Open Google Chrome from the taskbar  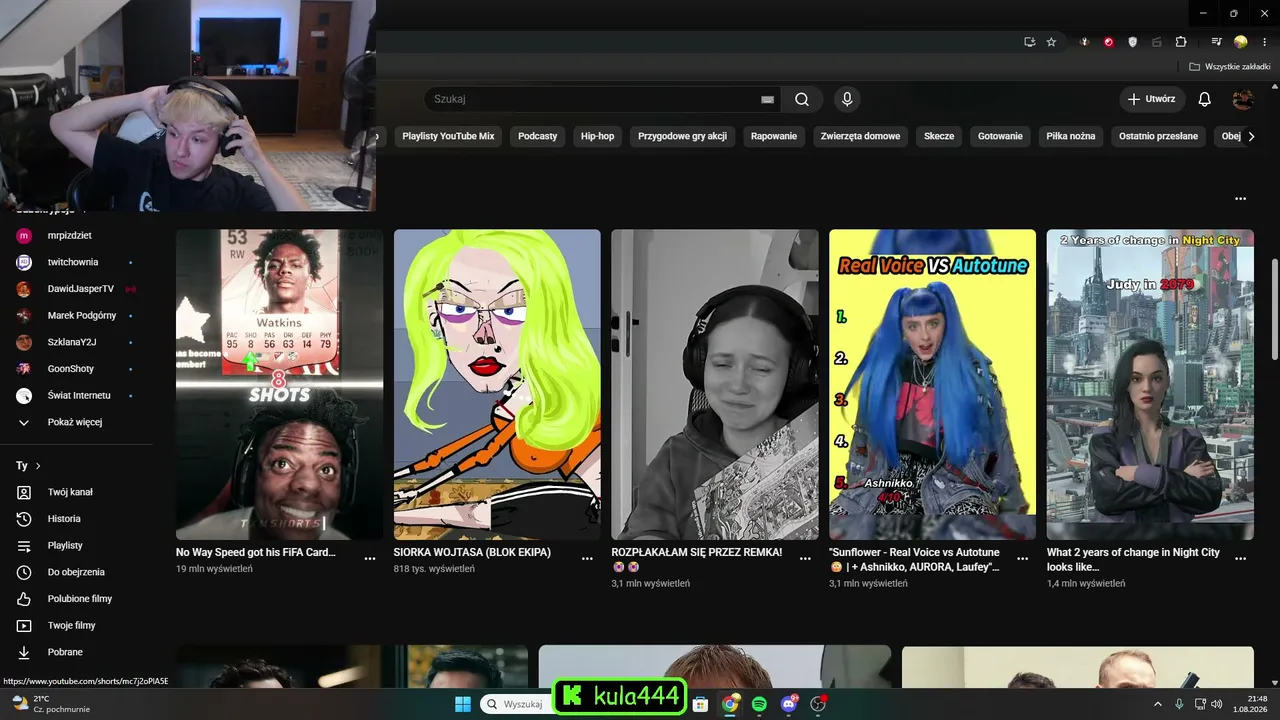pos(730,704)
